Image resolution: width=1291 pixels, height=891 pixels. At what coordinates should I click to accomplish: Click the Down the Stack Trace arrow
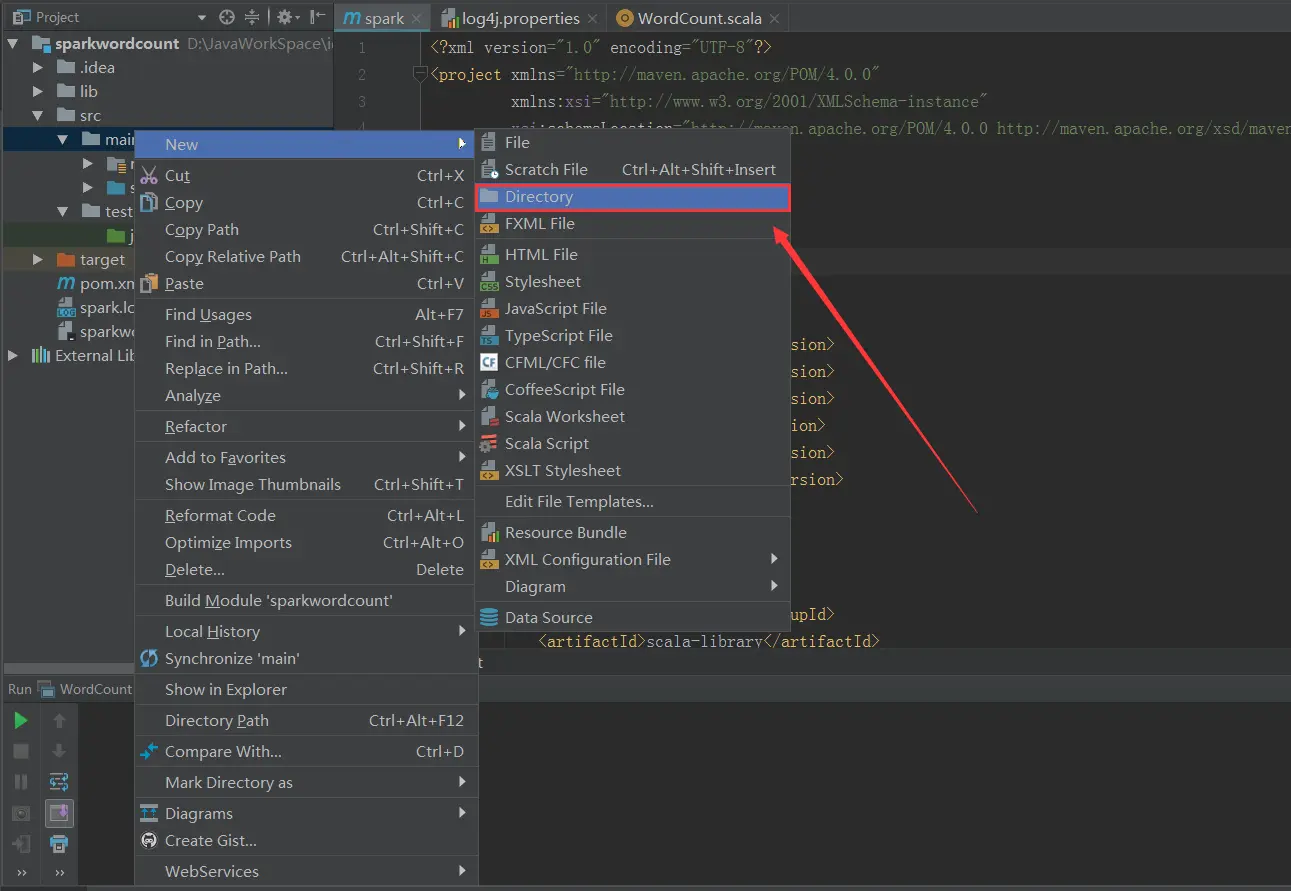(x=59, y=751)
